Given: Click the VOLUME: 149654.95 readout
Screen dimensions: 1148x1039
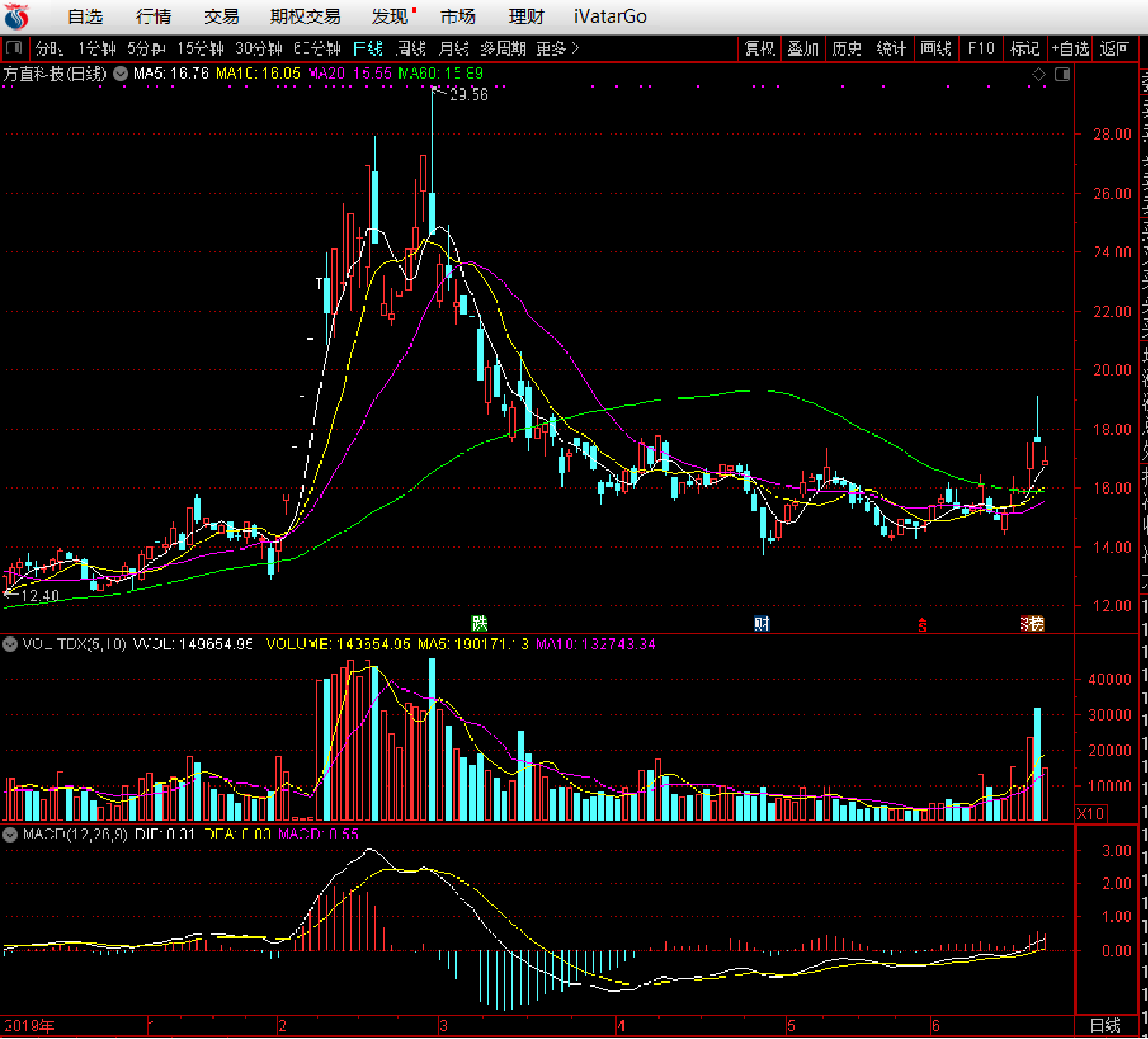Looking at the screenshot, I should tap(339, 645).
